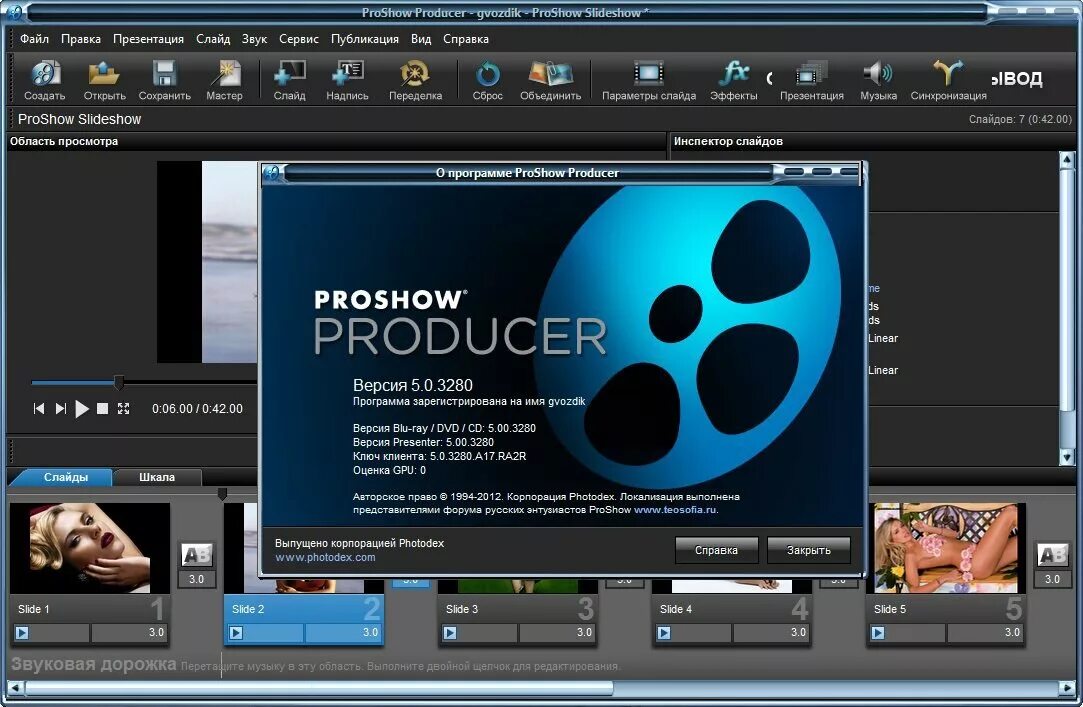
Task: Click the Переделка toolbar icon
Action: point(415,80)
